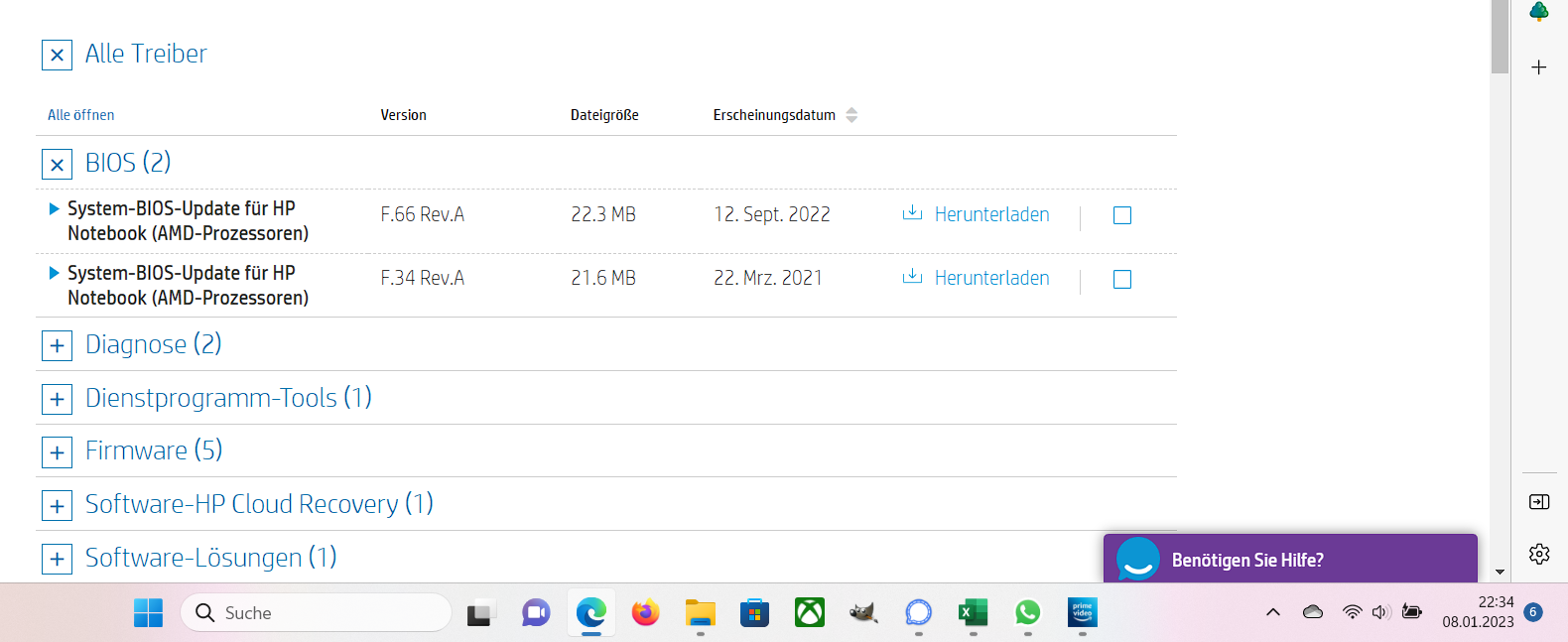This screenshot has width=1568, height=642.
Task: Expand the Software-Lösungen (1) category
Action: [x=57, y=560]
